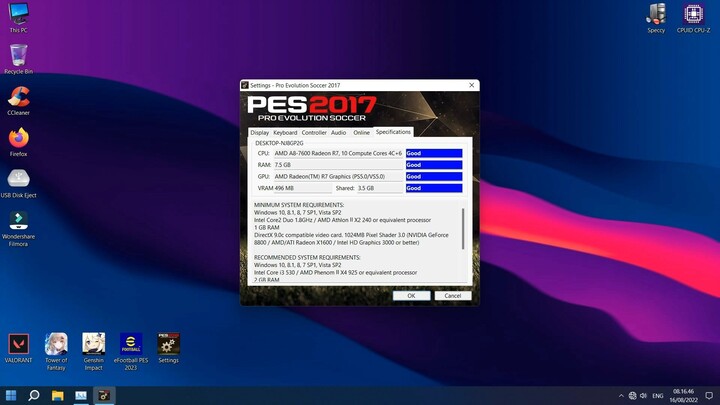Select PES Settings taskbar item
Image resolution: width=720 pixels, height=405 pixels.
(104, 395)
